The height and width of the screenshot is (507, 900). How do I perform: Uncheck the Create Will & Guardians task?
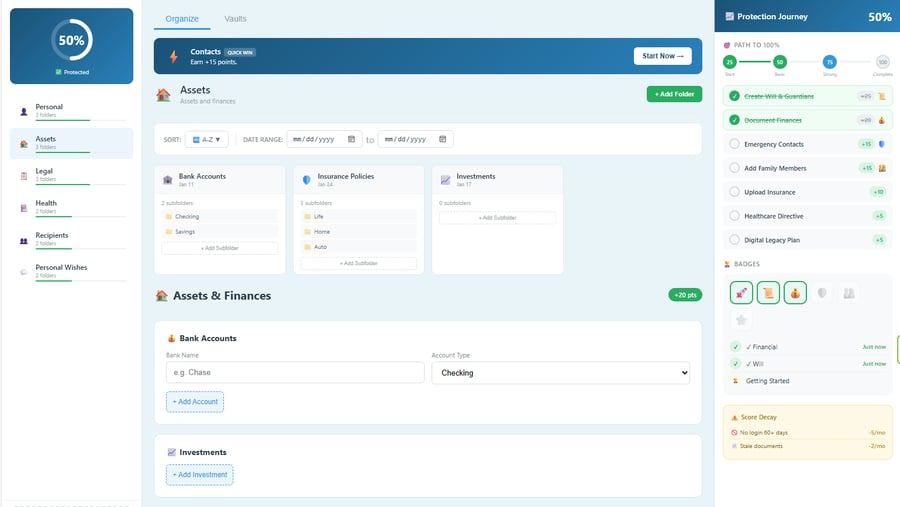tap(735, 96)
